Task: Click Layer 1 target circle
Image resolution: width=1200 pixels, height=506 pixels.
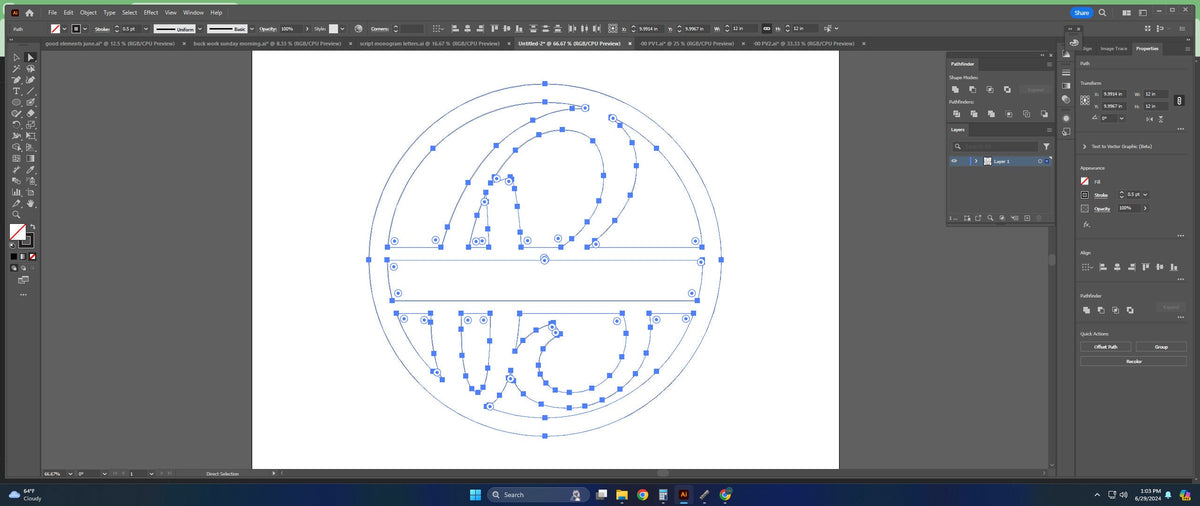Action: click(x=1040, y=161)
